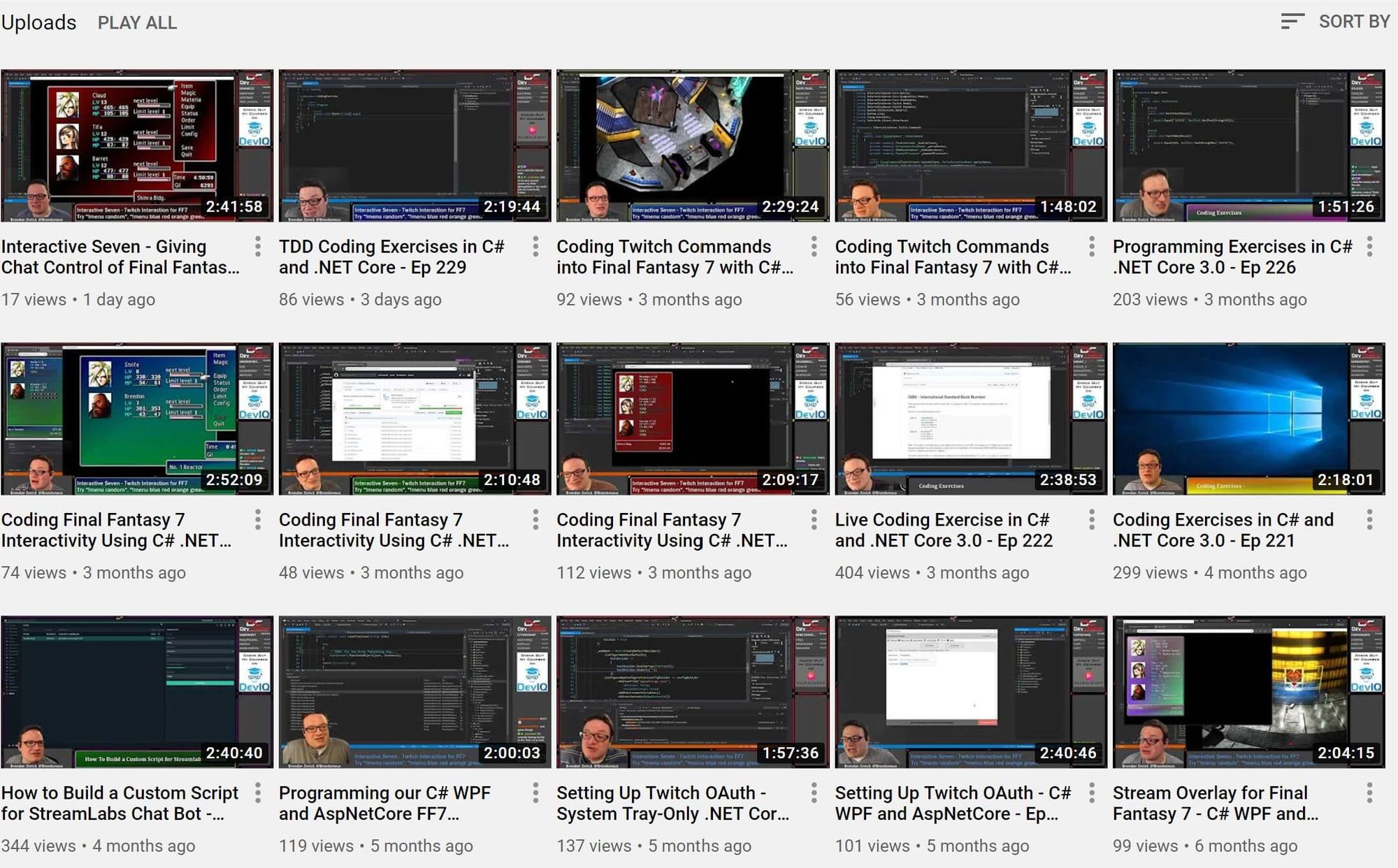Open title Stream Overlay for Final Fantasy 7

coord(1216,803)
